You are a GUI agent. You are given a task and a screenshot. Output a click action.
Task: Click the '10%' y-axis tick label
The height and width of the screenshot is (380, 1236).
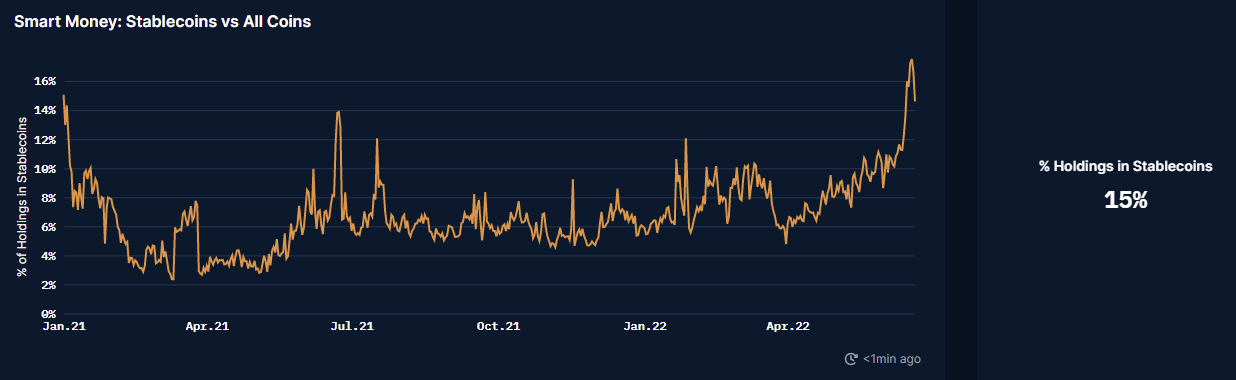point(45,169)
